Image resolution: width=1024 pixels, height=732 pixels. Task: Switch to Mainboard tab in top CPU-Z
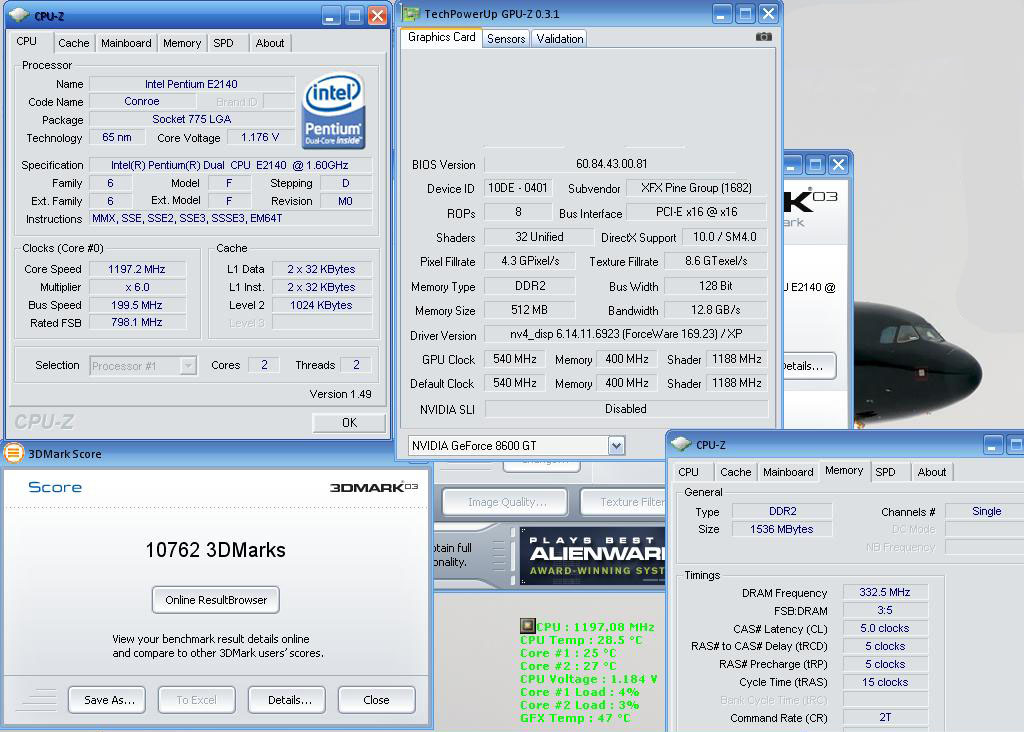(x=126, y=43)
